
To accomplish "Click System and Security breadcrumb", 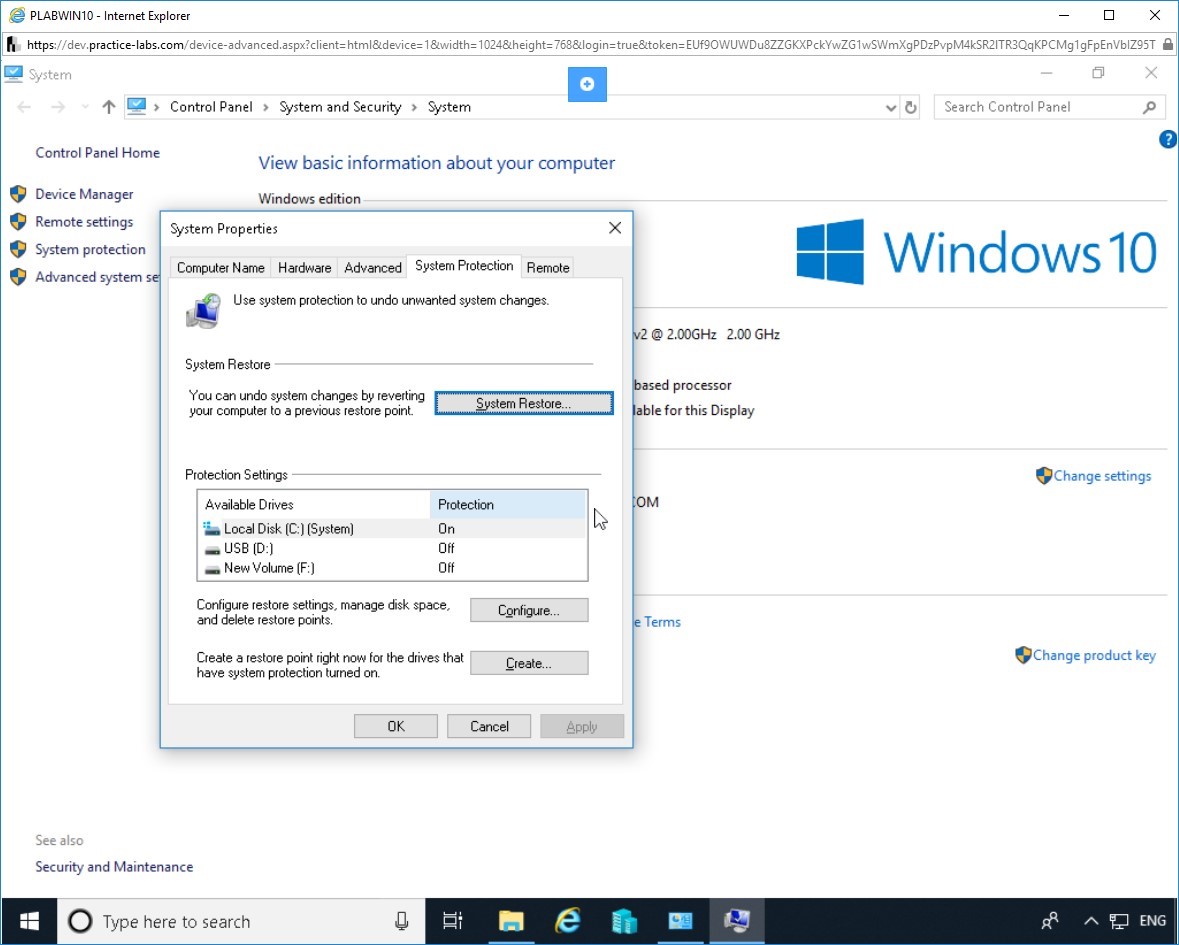I will point(340,107).
